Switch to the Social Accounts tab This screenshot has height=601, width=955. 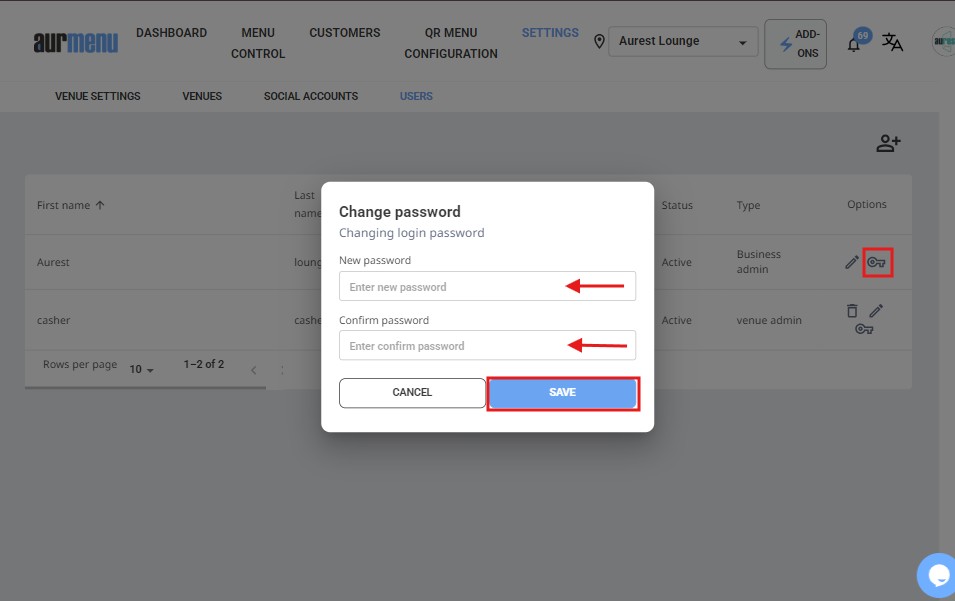tap(310, 96)
